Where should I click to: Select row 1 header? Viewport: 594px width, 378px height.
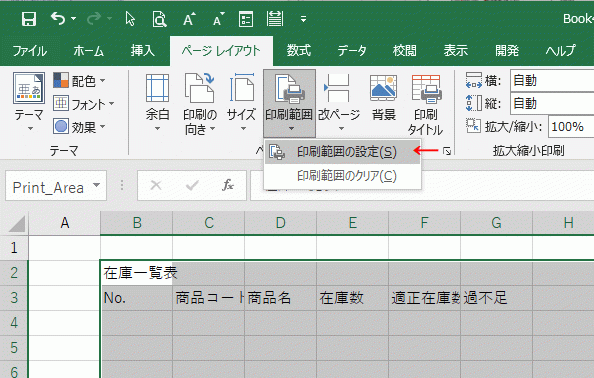click(x=14, y=248)
